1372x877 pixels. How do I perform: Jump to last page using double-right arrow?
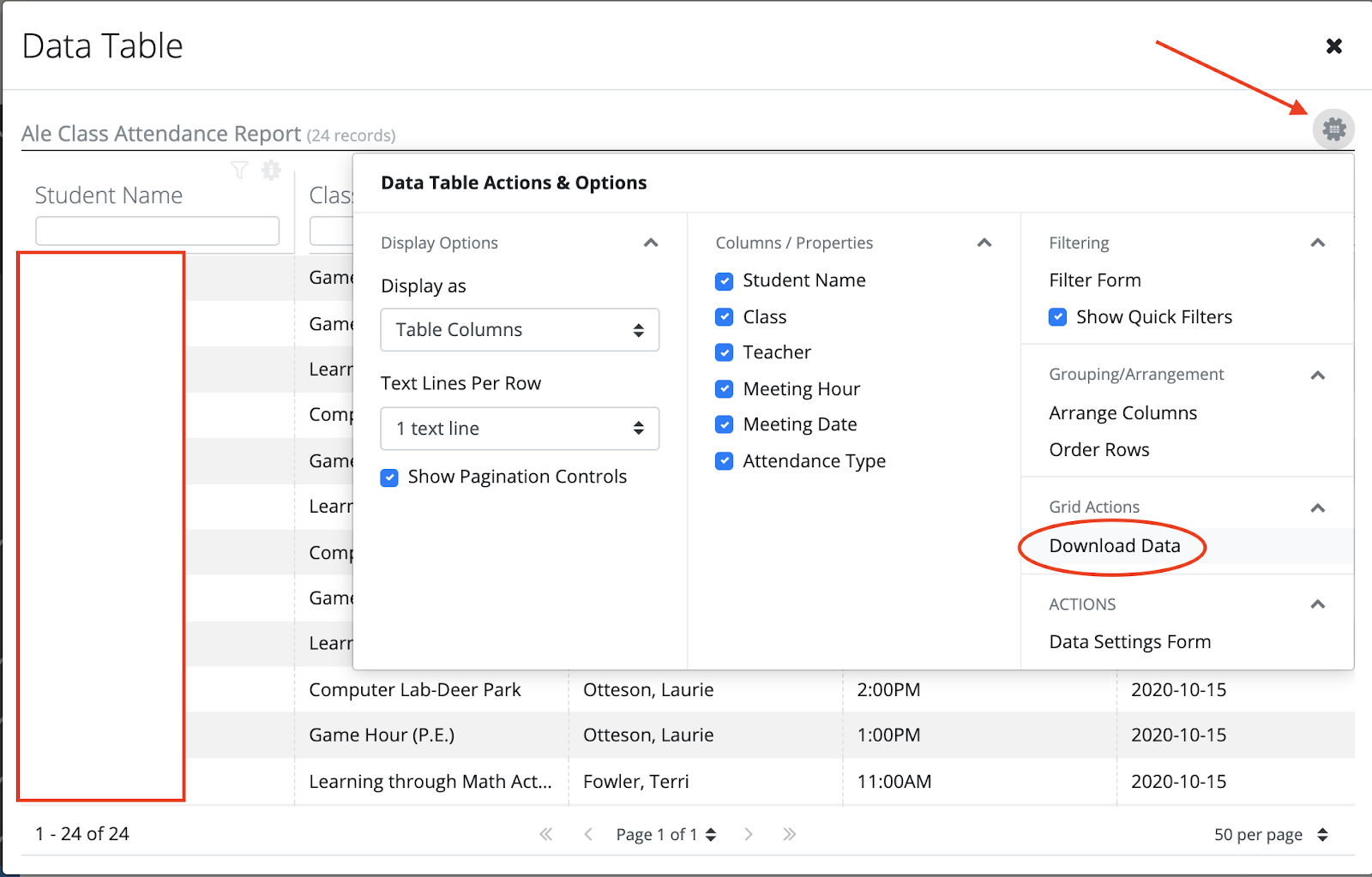click(790, 834)
